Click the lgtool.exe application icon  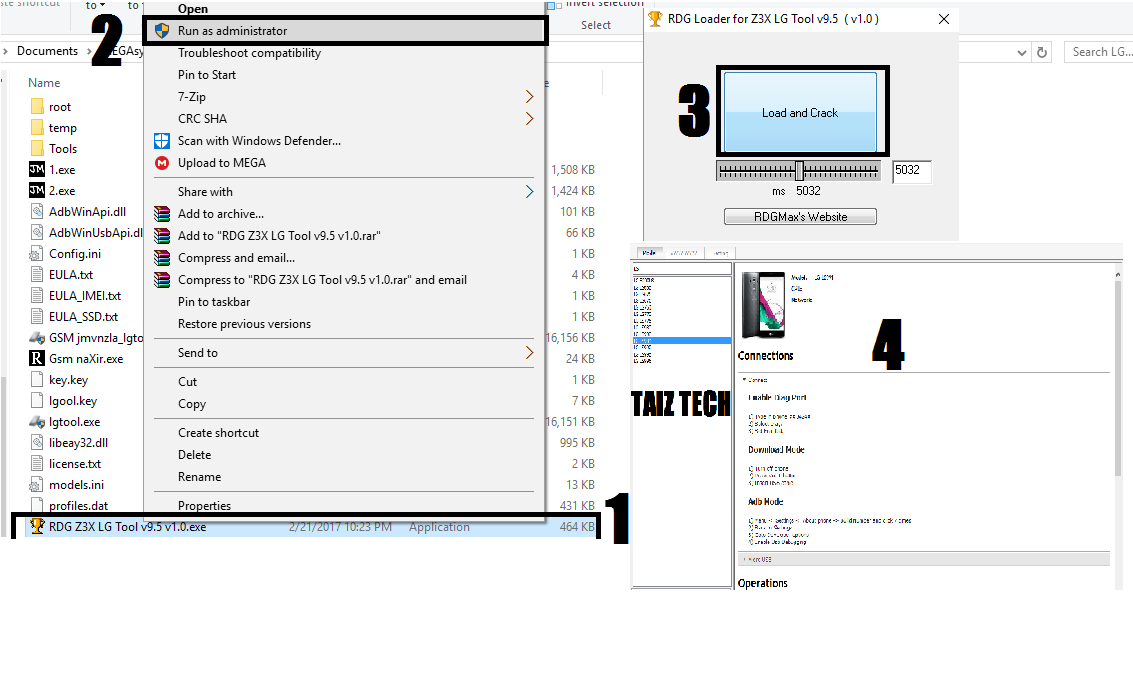pyautogui.click(x=37, y=422)
